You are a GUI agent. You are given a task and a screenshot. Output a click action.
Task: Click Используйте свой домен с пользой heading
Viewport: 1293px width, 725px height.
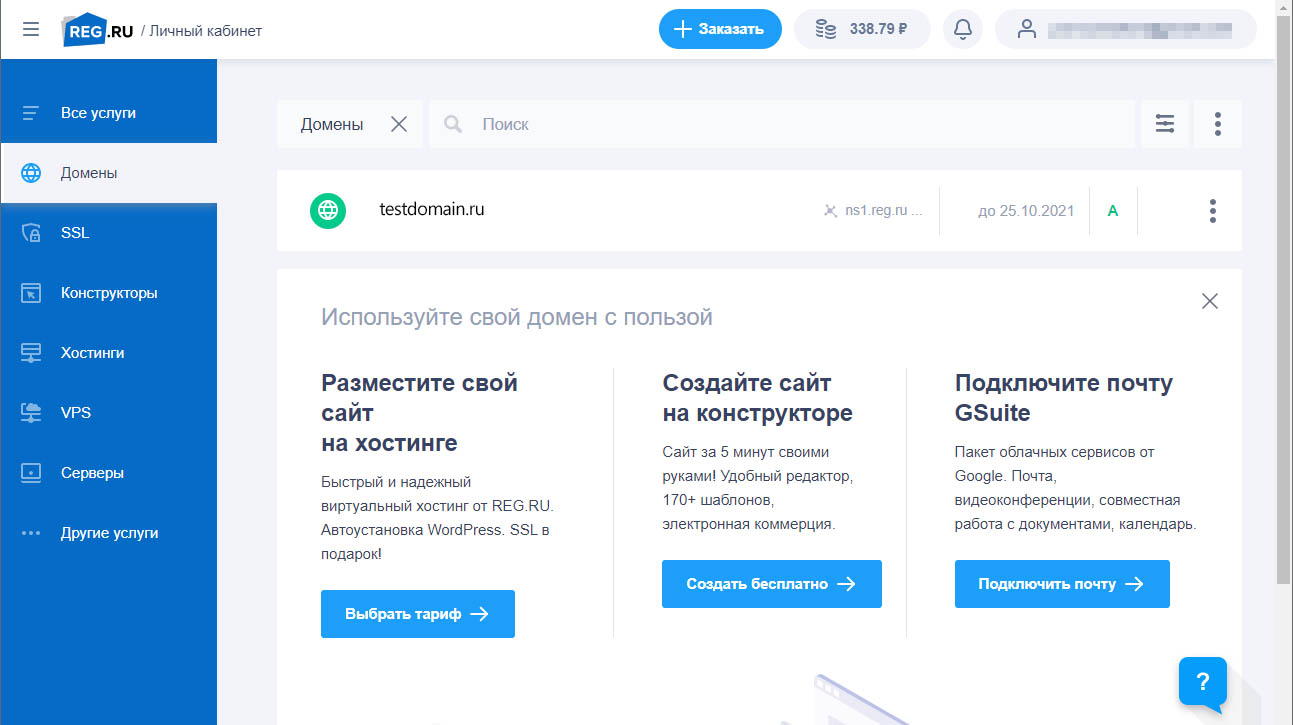pyautogui.click(x=517, y=318)
